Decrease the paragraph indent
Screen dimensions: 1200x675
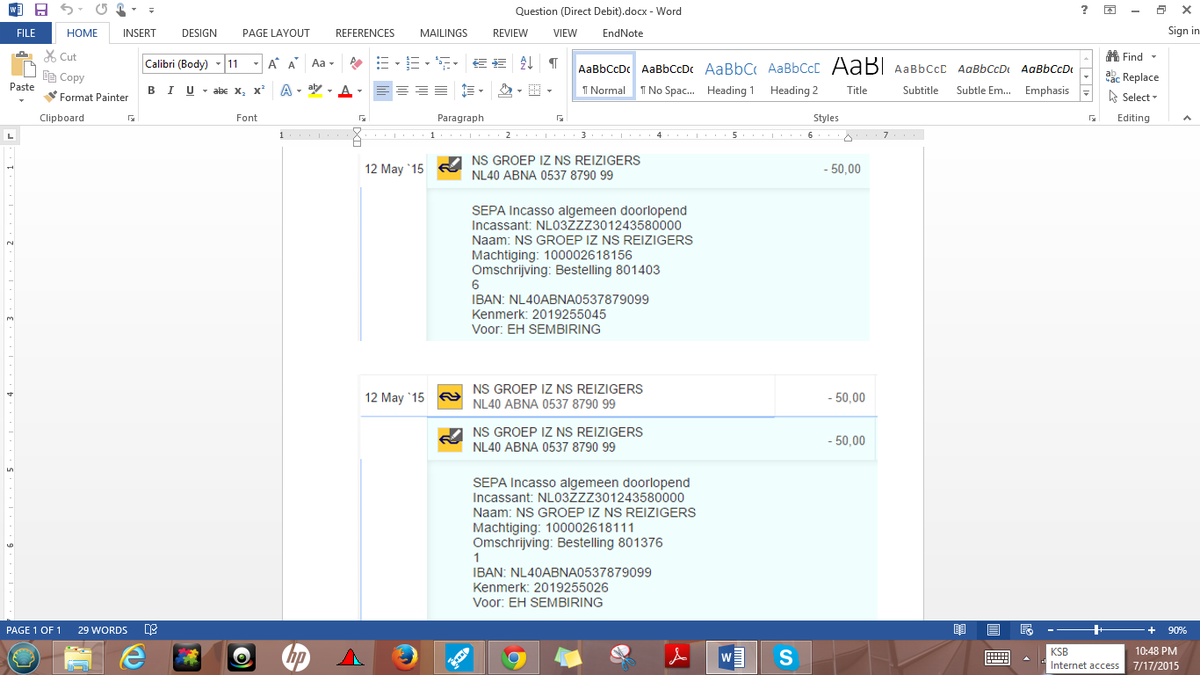pos(479,64)
